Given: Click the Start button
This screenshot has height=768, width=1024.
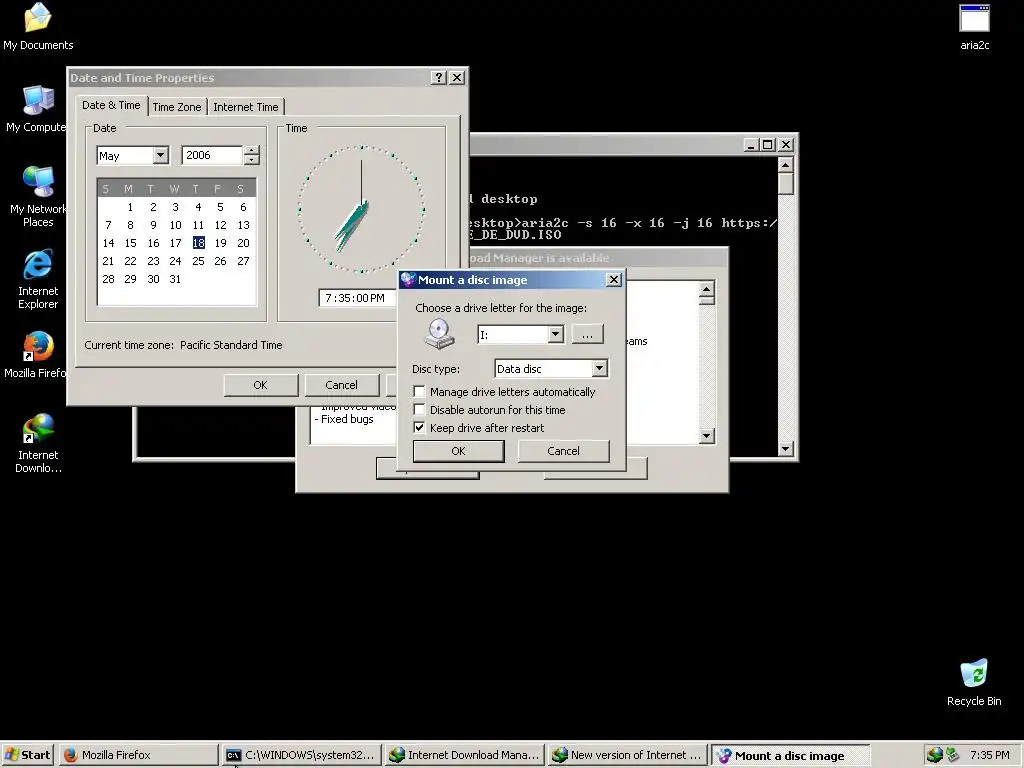Looking at the screenshot, I should click(27, 755).
